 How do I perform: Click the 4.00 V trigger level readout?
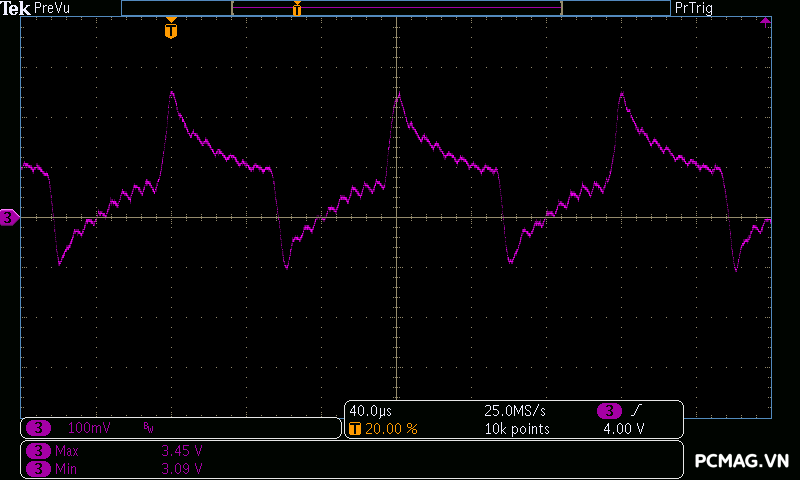[623, 428]
